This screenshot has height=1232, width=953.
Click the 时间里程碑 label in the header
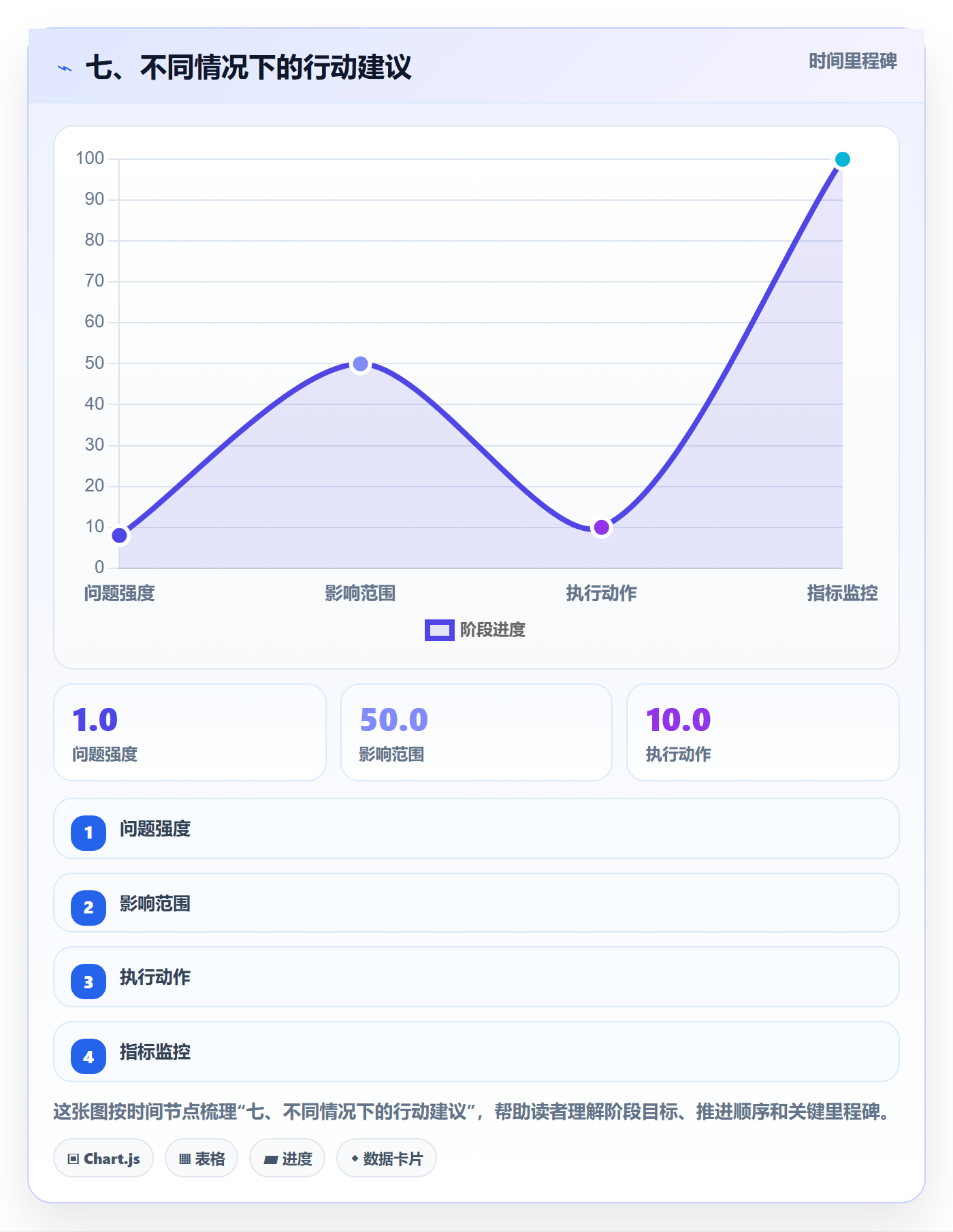[852, 61]
